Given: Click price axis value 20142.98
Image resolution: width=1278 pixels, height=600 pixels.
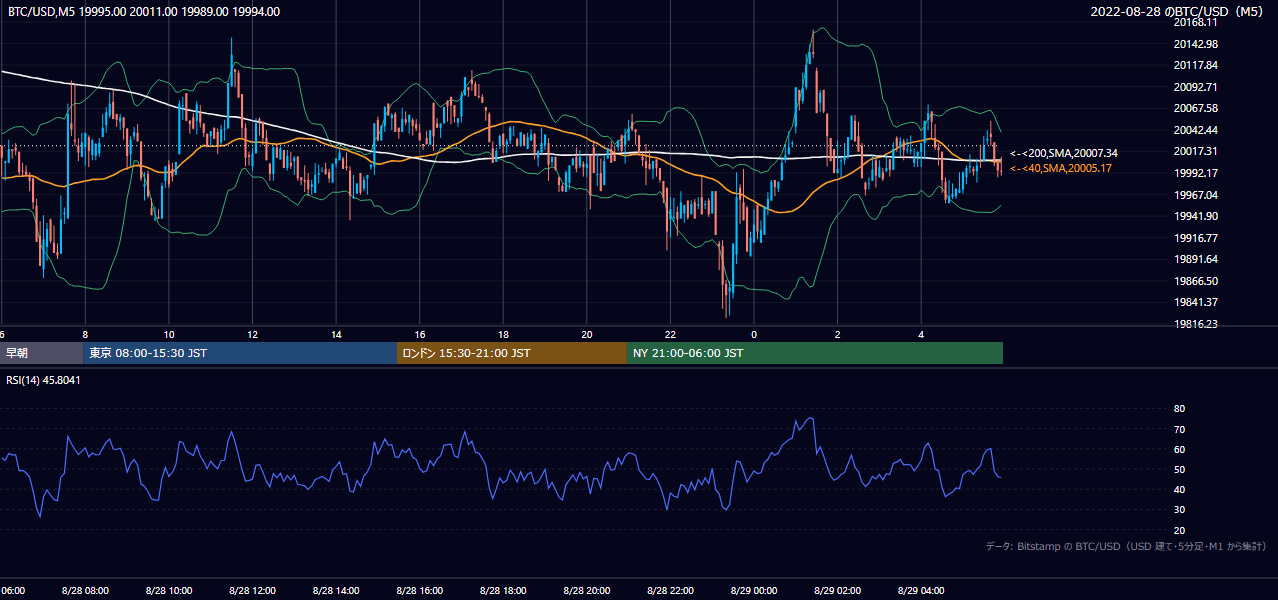Looking at the screenshot, I should (1196, 44).
